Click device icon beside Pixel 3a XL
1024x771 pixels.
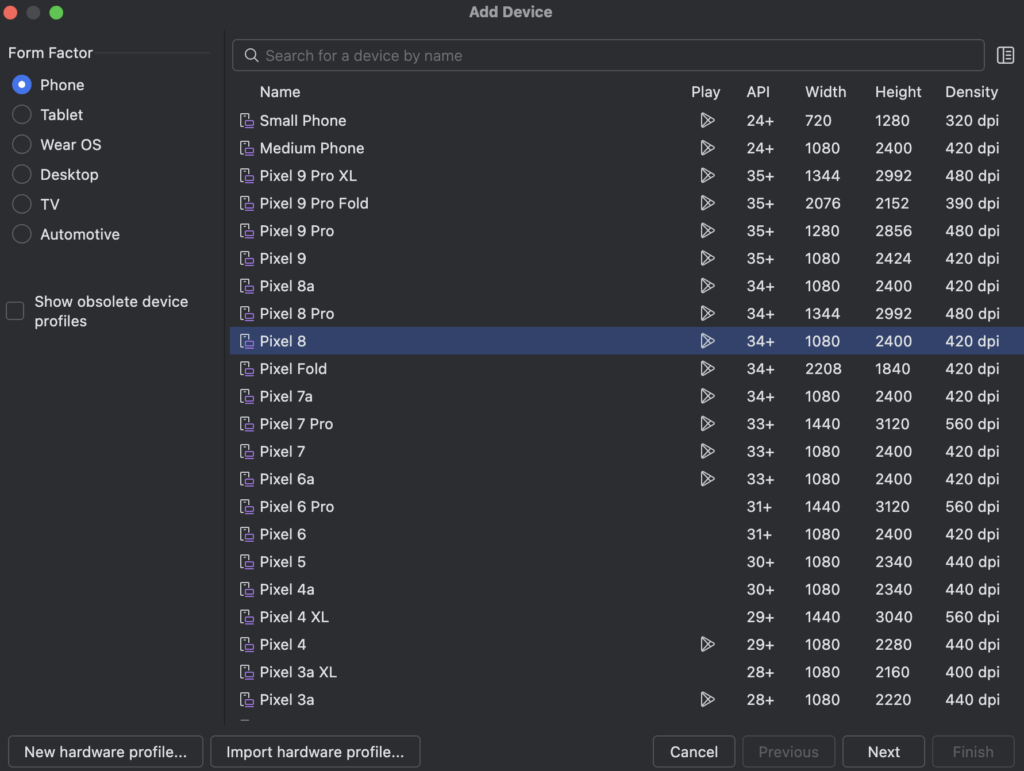[x=247, y=672]
